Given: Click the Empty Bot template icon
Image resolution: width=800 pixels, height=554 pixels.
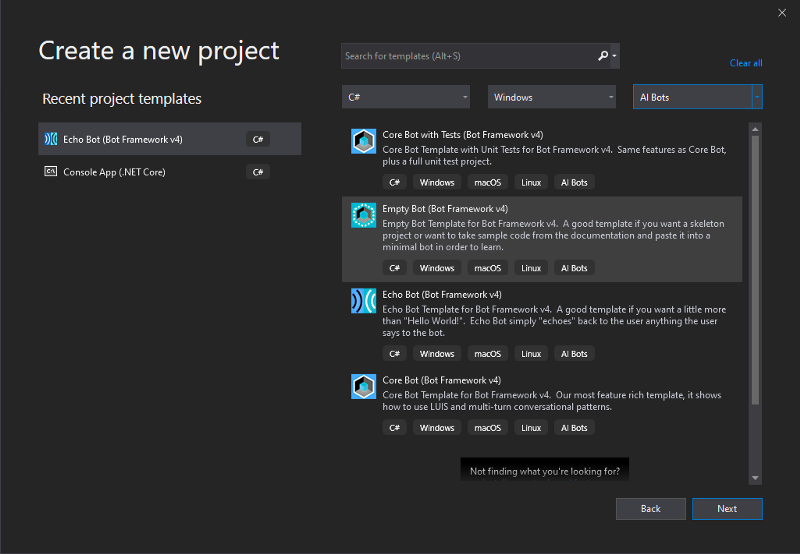Looking at the screenshot, I should coord(363,215).
